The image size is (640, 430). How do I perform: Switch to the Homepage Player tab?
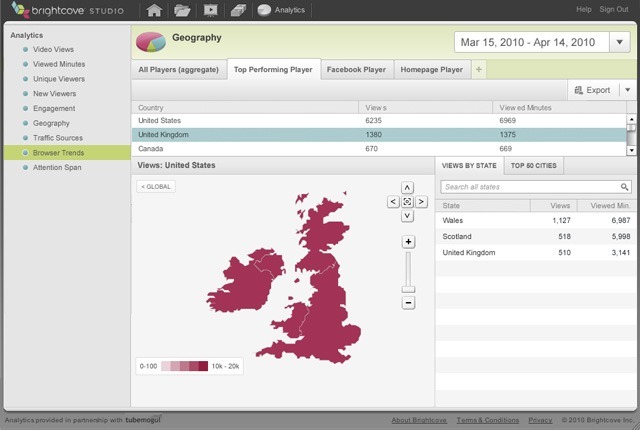point(431,69)
